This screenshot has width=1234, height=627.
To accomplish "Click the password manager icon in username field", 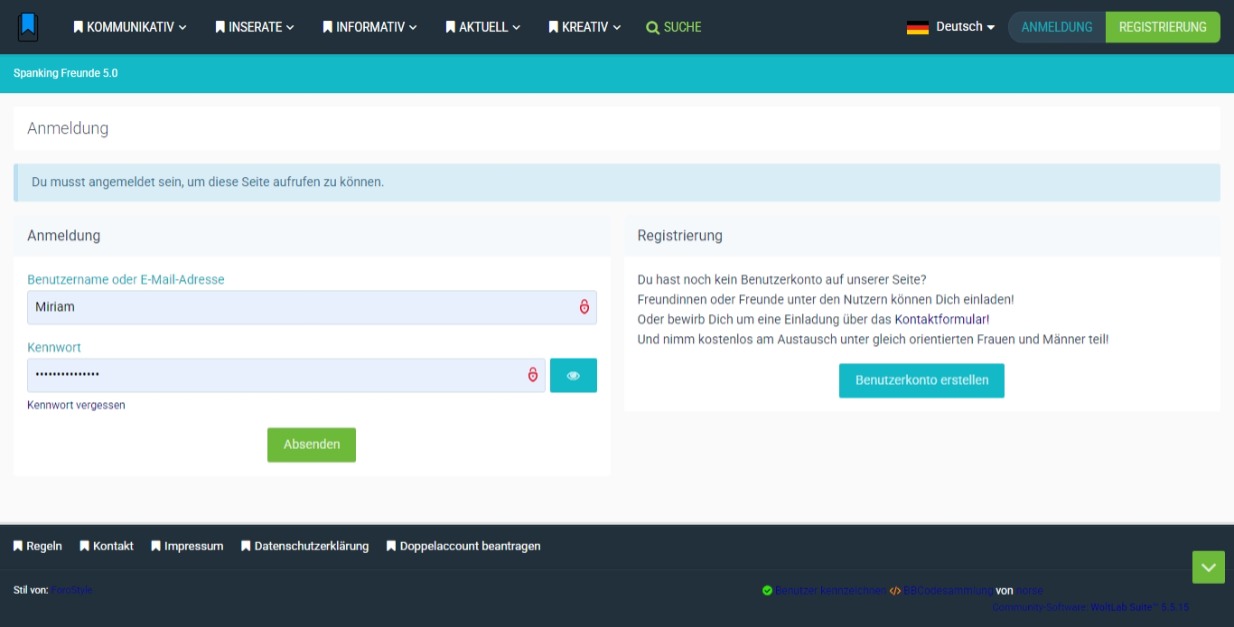I will (584, 307).
